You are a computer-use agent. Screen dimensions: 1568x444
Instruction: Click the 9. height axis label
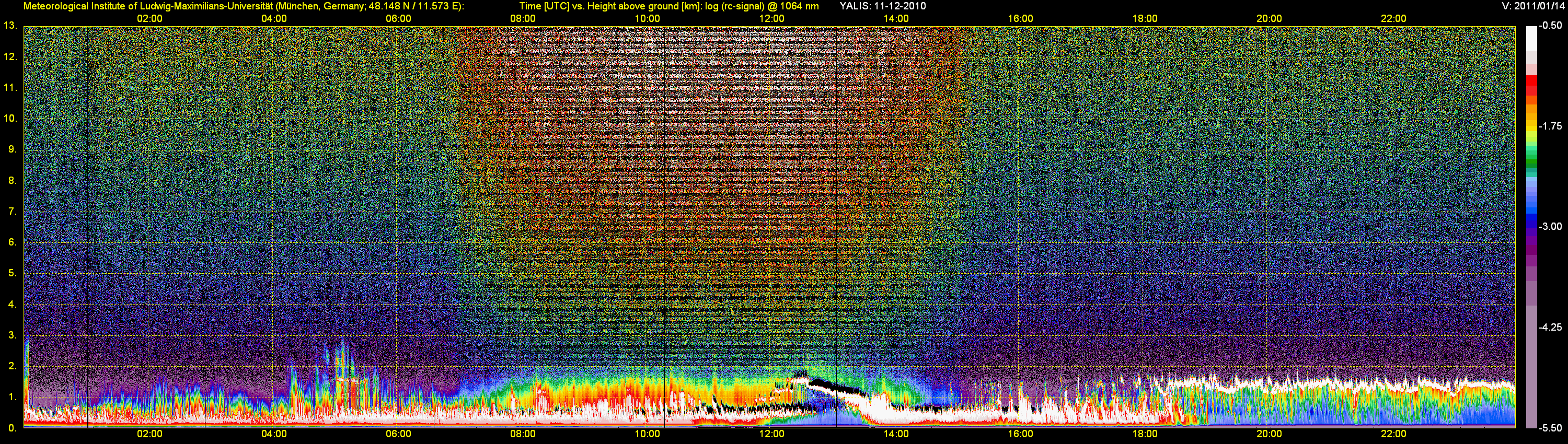point(12,149)
